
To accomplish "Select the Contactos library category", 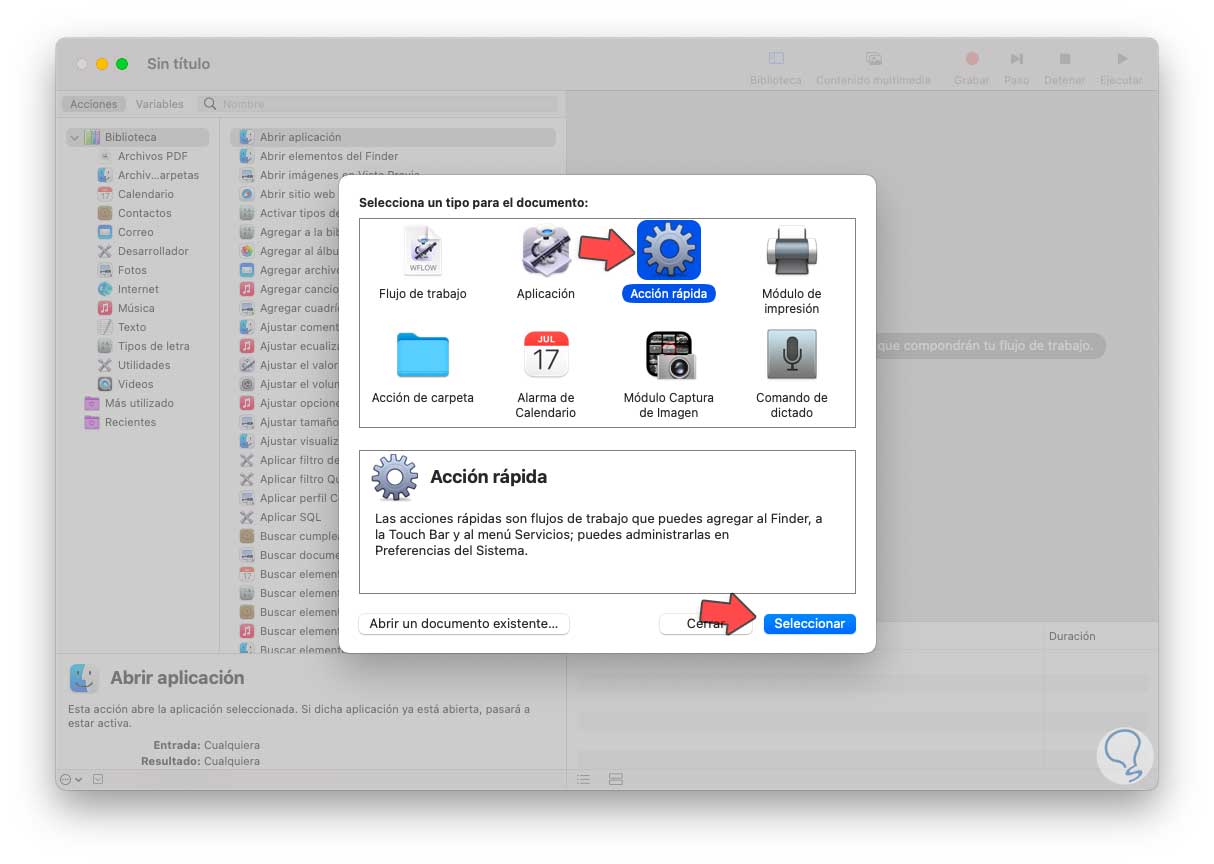I will click(145, 213).
